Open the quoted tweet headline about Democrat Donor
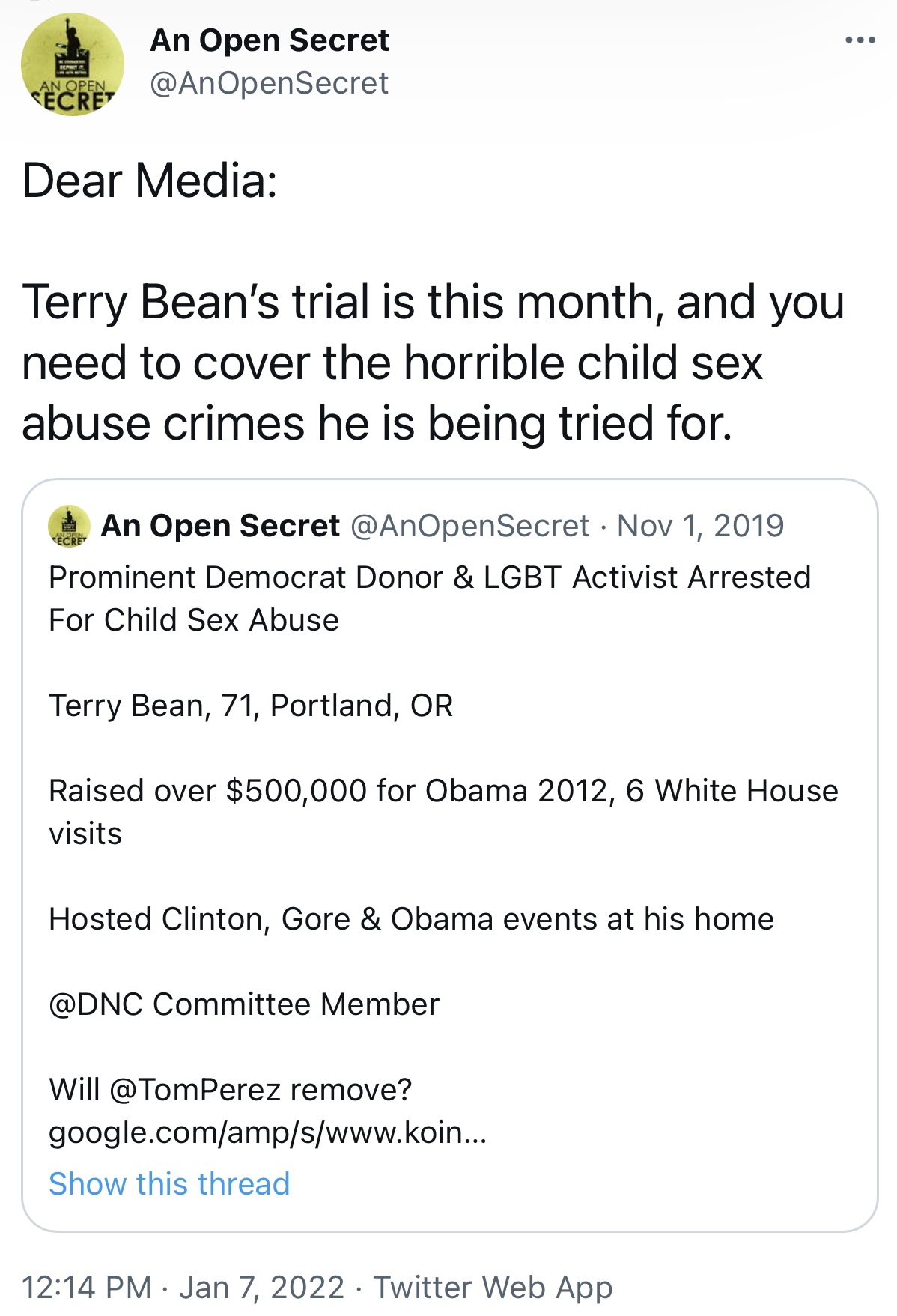The image size is (897, 1316). (430, 598)
